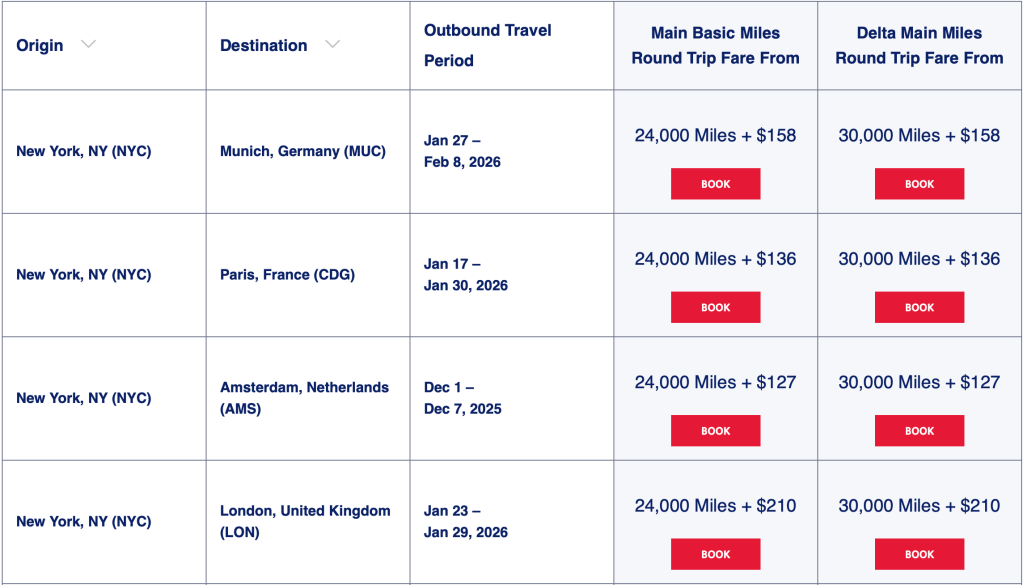Book London Main Basic fare with $210
Viewport: 1023px width, 585px height.
715,554
